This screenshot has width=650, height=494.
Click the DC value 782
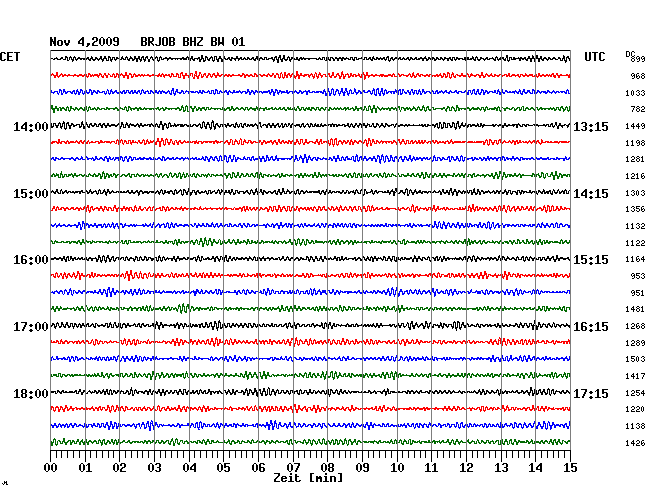(638, 109)
